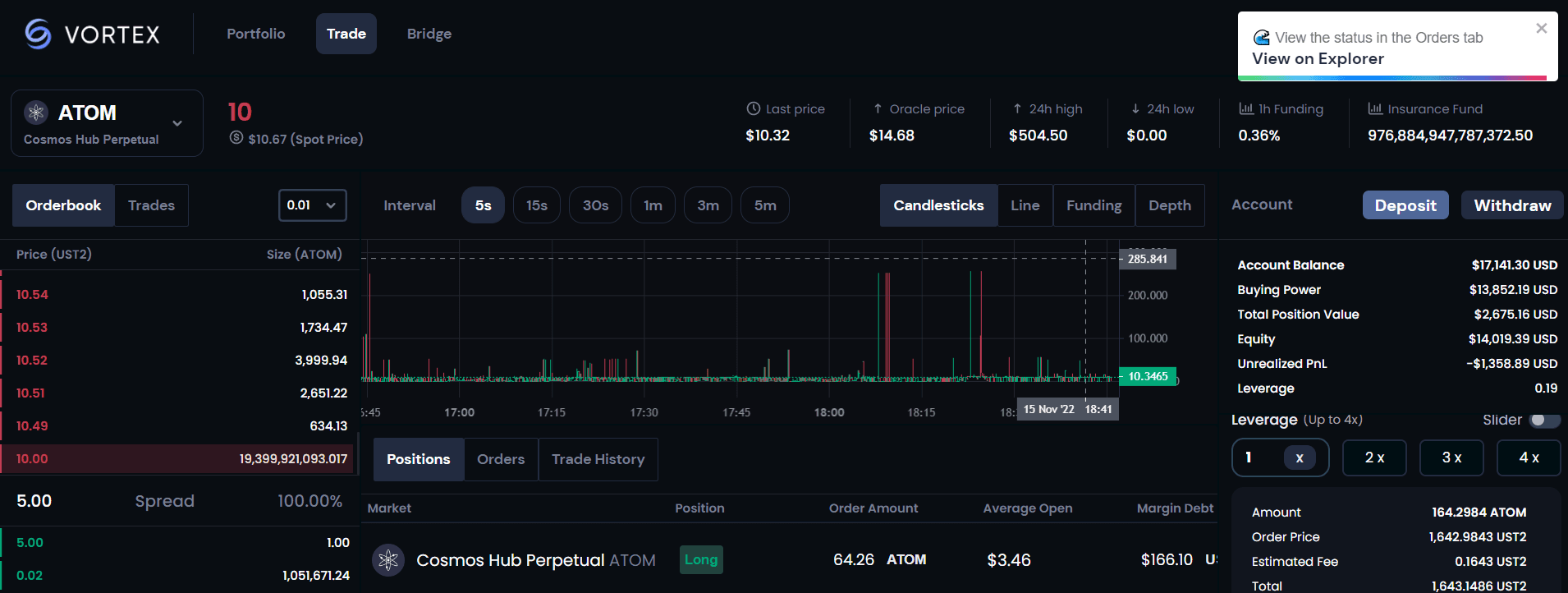
Task: Select the 5m interval
Action: 765,205
